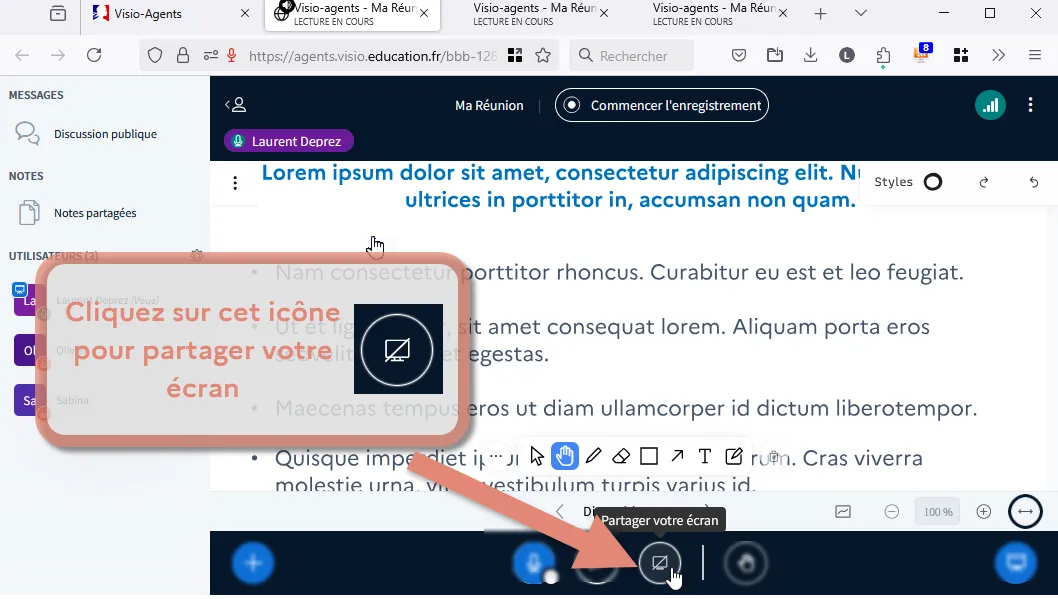Viewport: 1058px width, 599px height.
Task: Toggle the users list panel icon
Action: tap(235, 105)
